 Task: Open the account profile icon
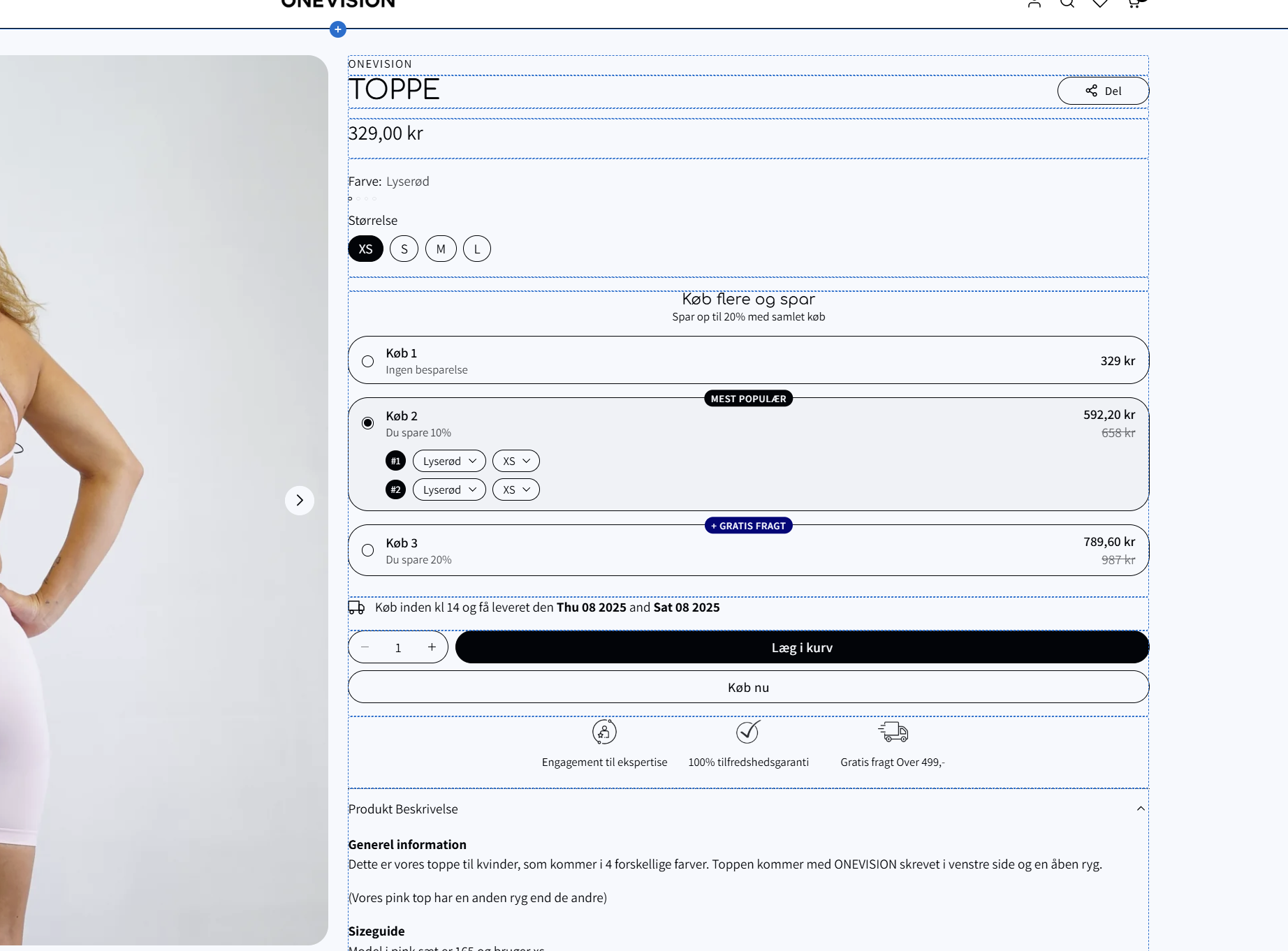pyautogui.click(x=1034, y=3)
